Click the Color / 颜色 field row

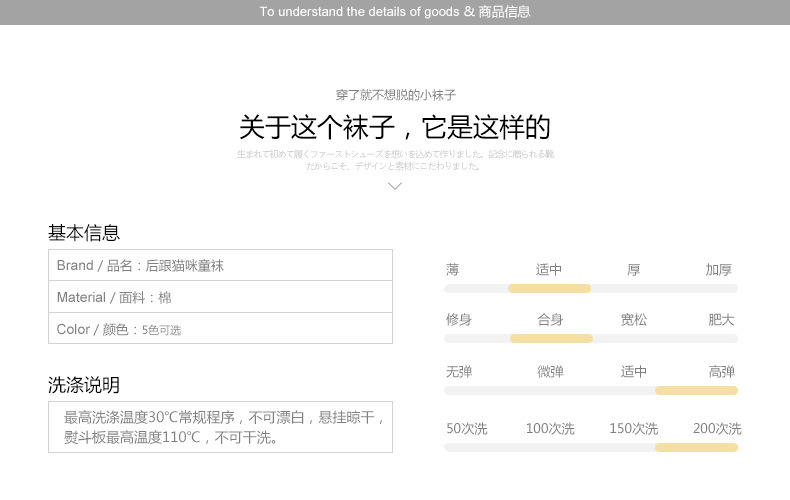220,329
